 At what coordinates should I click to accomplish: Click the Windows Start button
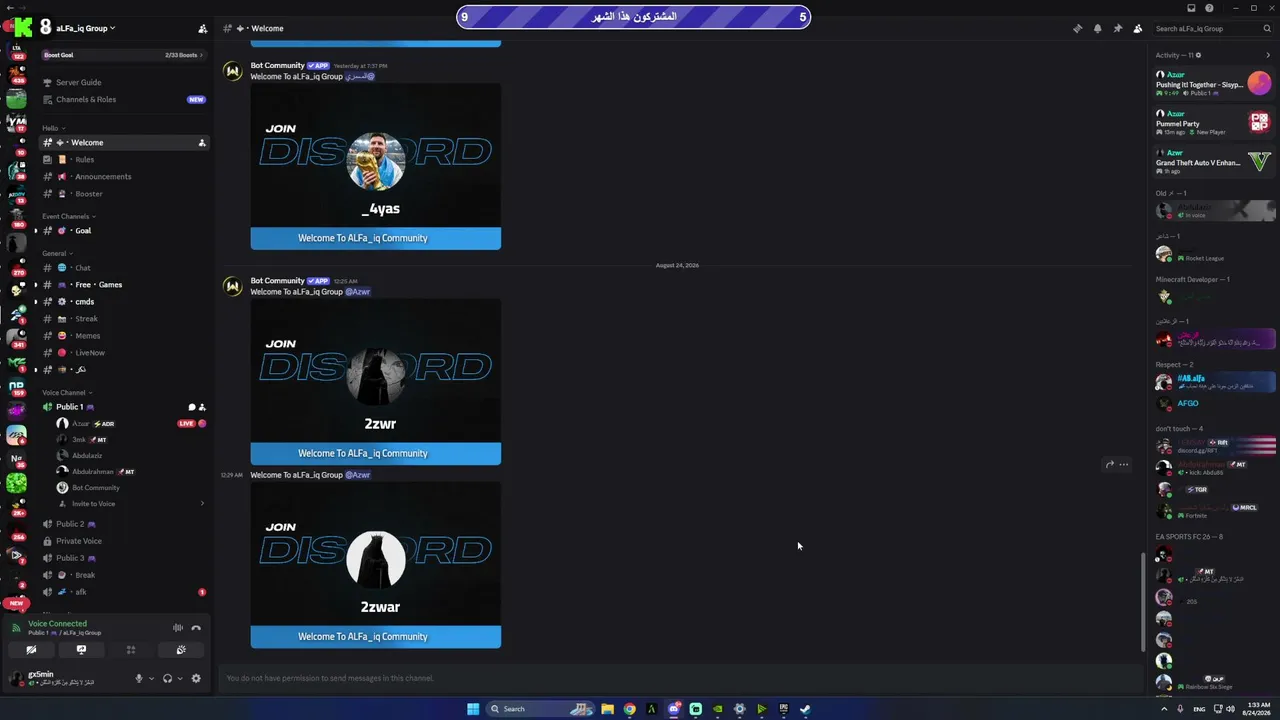coord(473,709)
